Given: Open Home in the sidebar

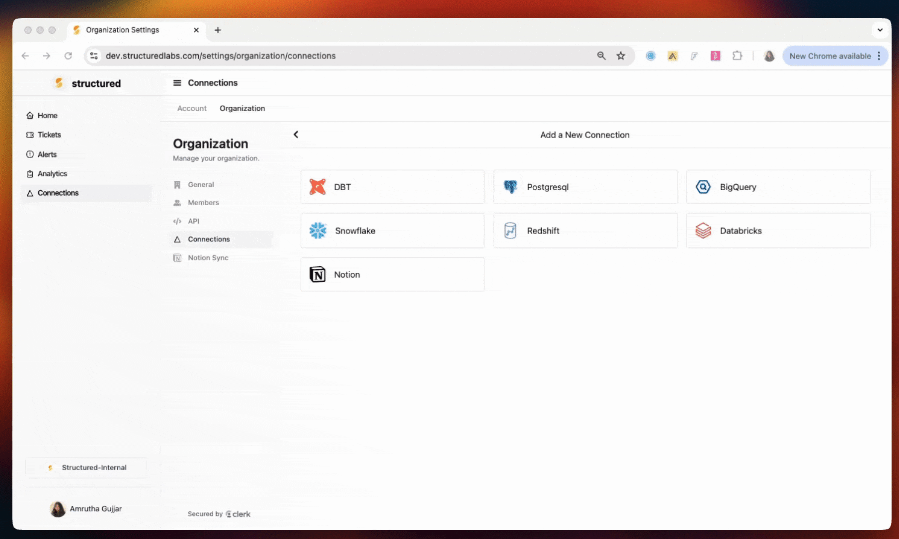Looking at the screenshot, I should click(x=86, y=115).
